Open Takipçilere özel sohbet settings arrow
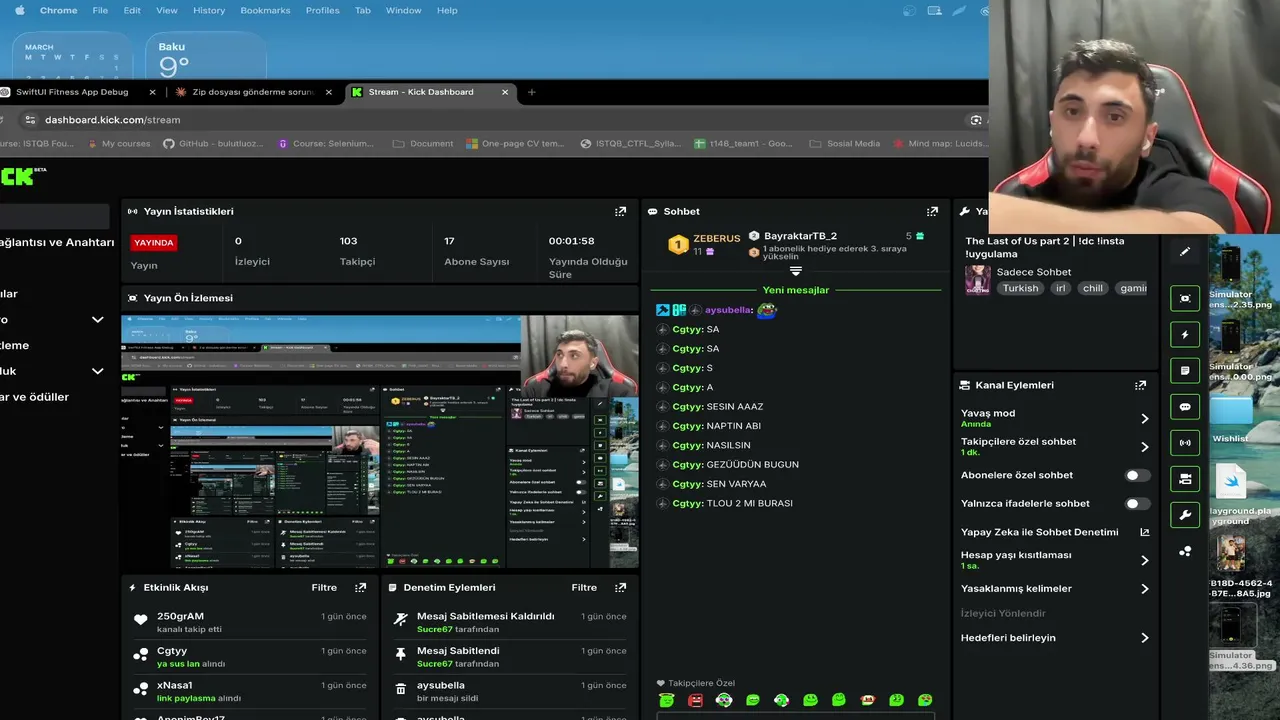Image resolution: width=1280 pixels, height=720 pixels. [1145, 447]
